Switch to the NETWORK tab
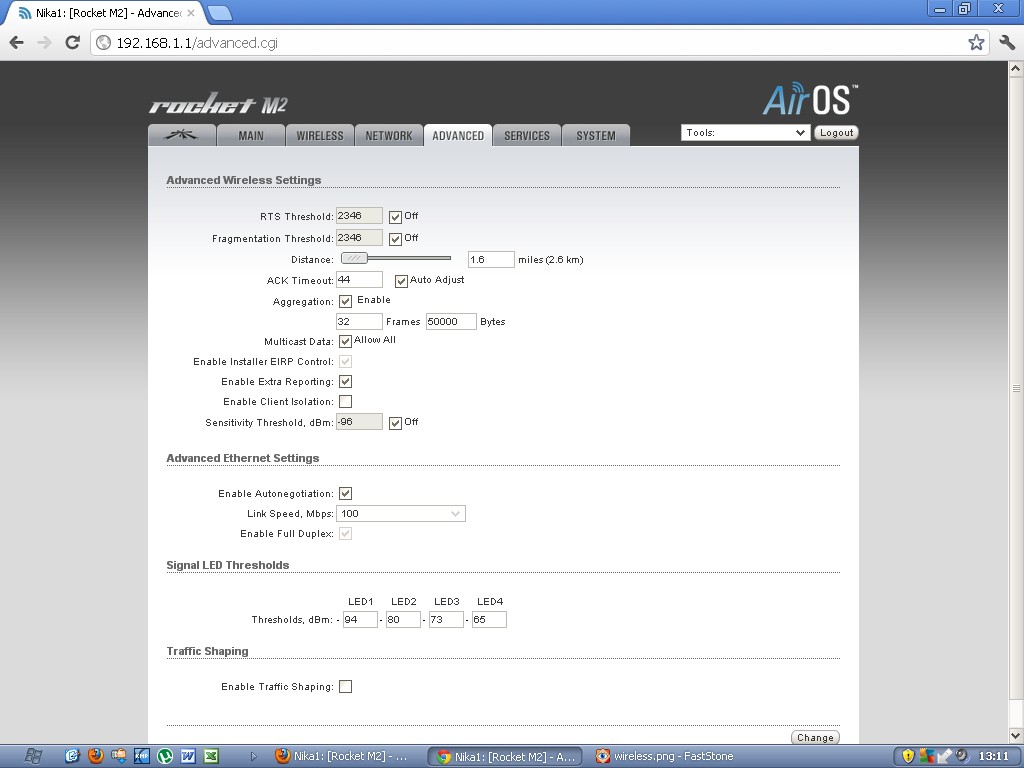This screenshot has width=1024, height=768. tap(389, 135)
